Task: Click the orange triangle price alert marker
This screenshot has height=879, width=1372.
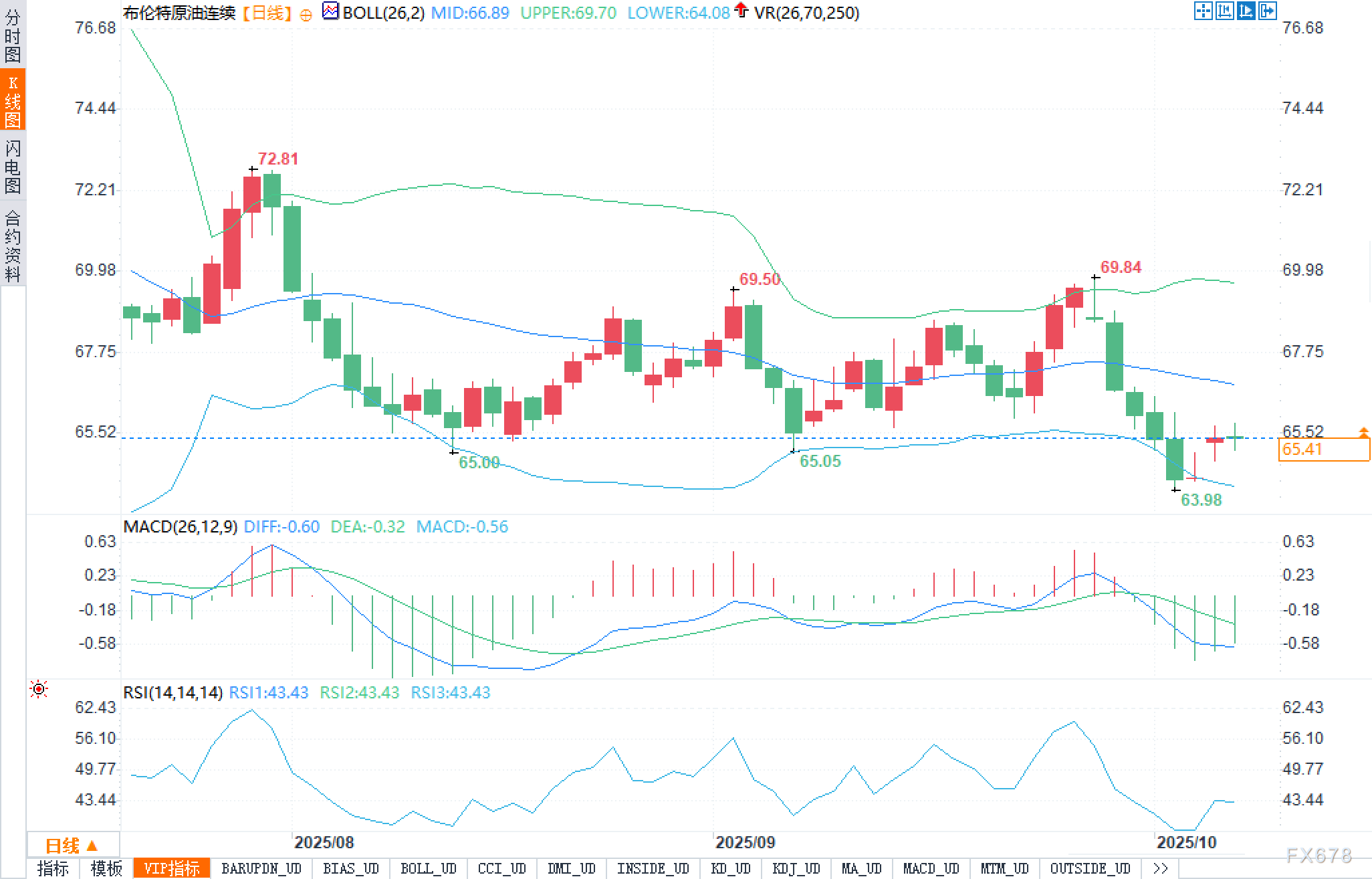Action: coord(1363,433)
